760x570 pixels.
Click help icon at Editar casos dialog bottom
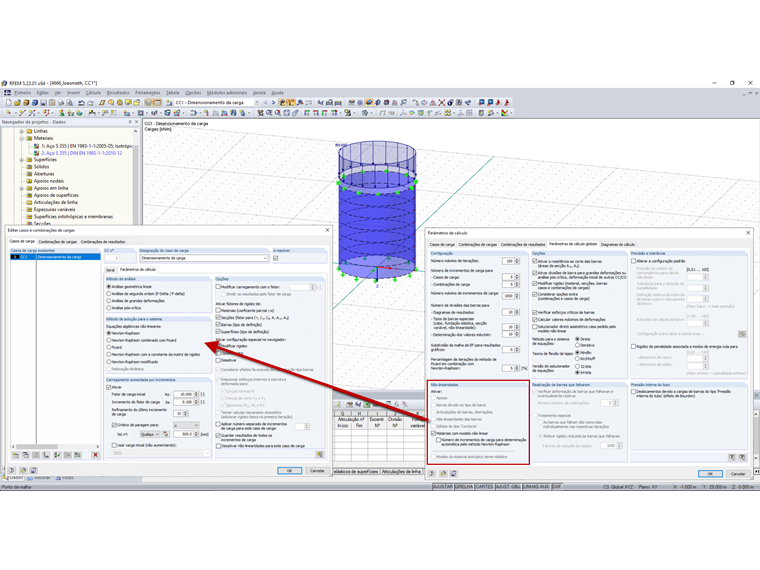click(x=12, y=471)
